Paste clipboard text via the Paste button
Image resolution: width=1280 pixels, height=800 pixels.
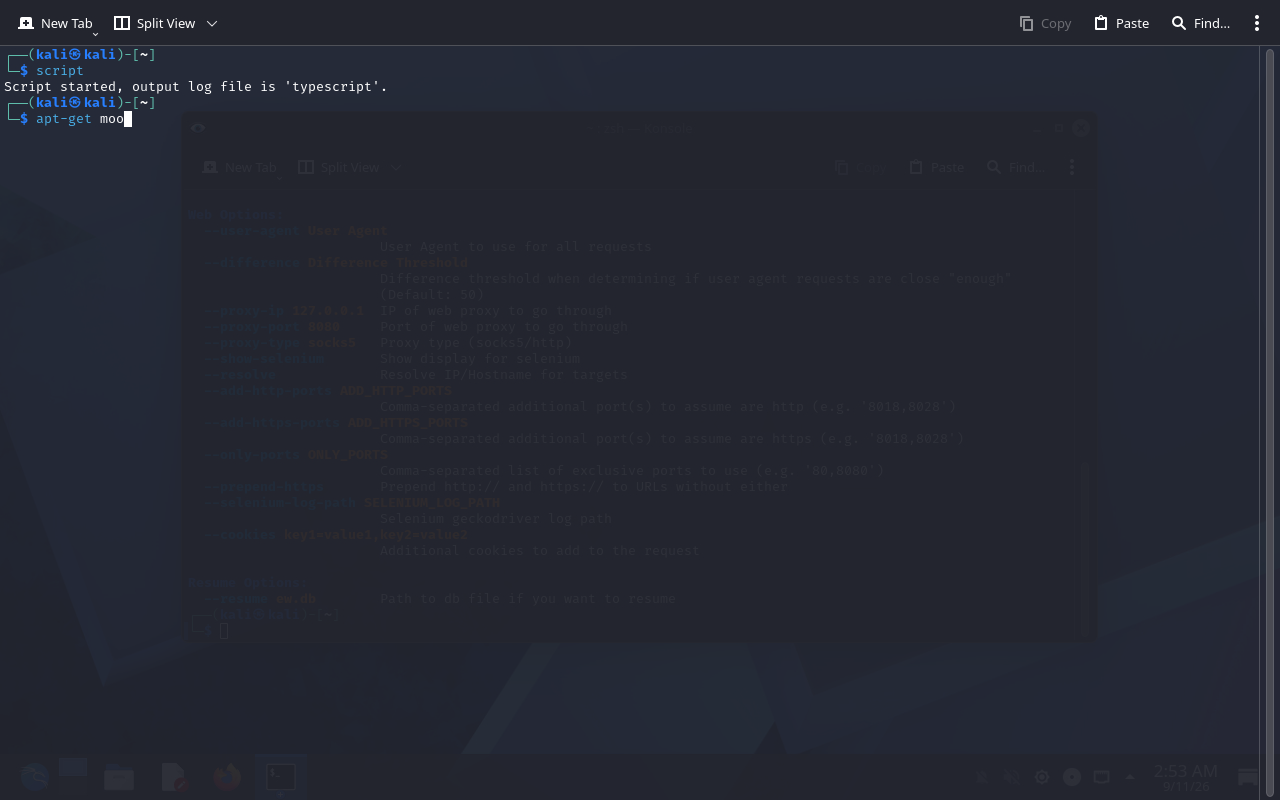1121,23
